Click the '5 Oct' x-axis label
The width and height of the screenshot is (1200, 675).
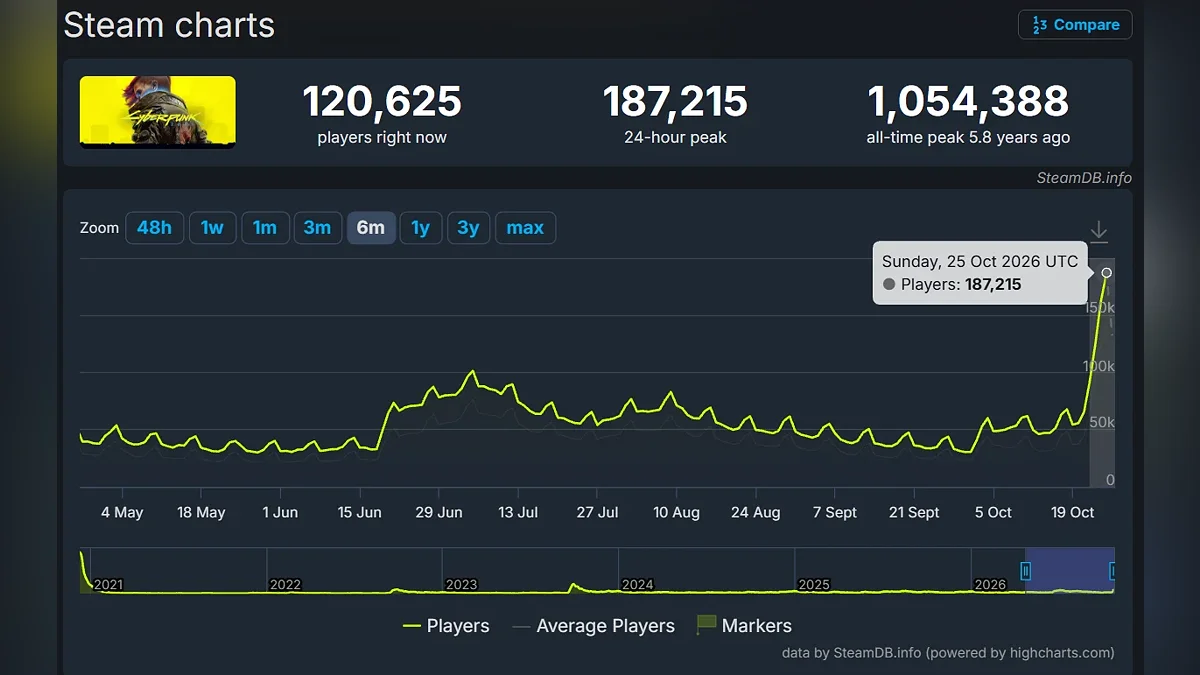(x=993, y=512)
